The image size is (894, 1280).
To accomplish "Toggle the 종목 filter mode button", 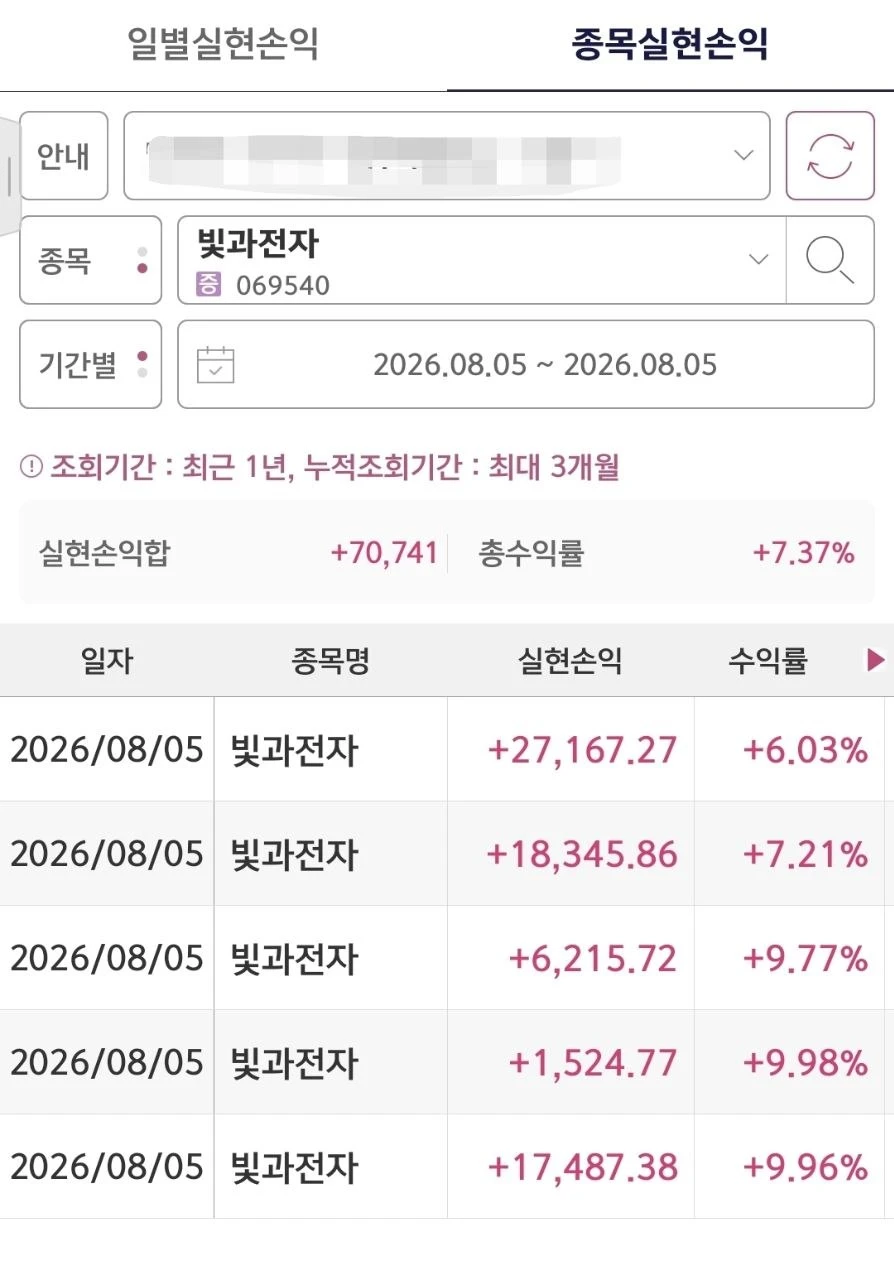I will pyautogui.click(x=90, y=260).
